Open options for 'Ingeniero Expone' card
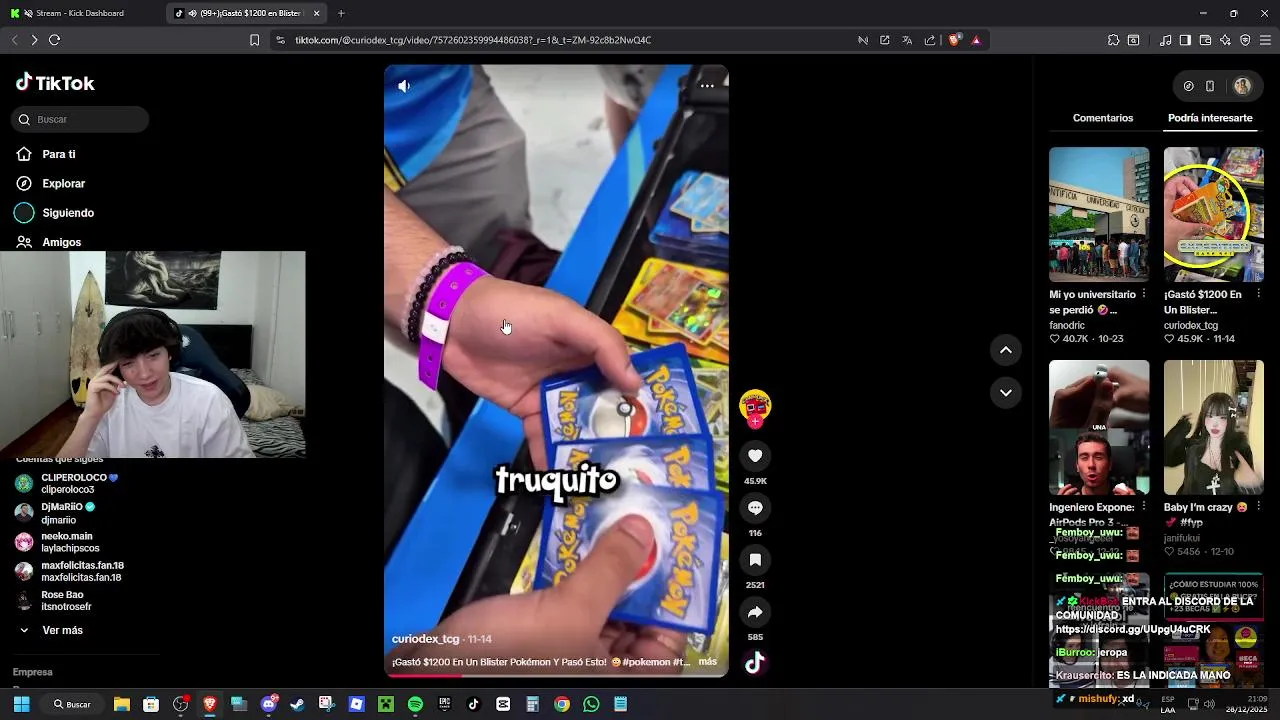This screenshot has height=720, width=1280. (x=1144, y=507)
